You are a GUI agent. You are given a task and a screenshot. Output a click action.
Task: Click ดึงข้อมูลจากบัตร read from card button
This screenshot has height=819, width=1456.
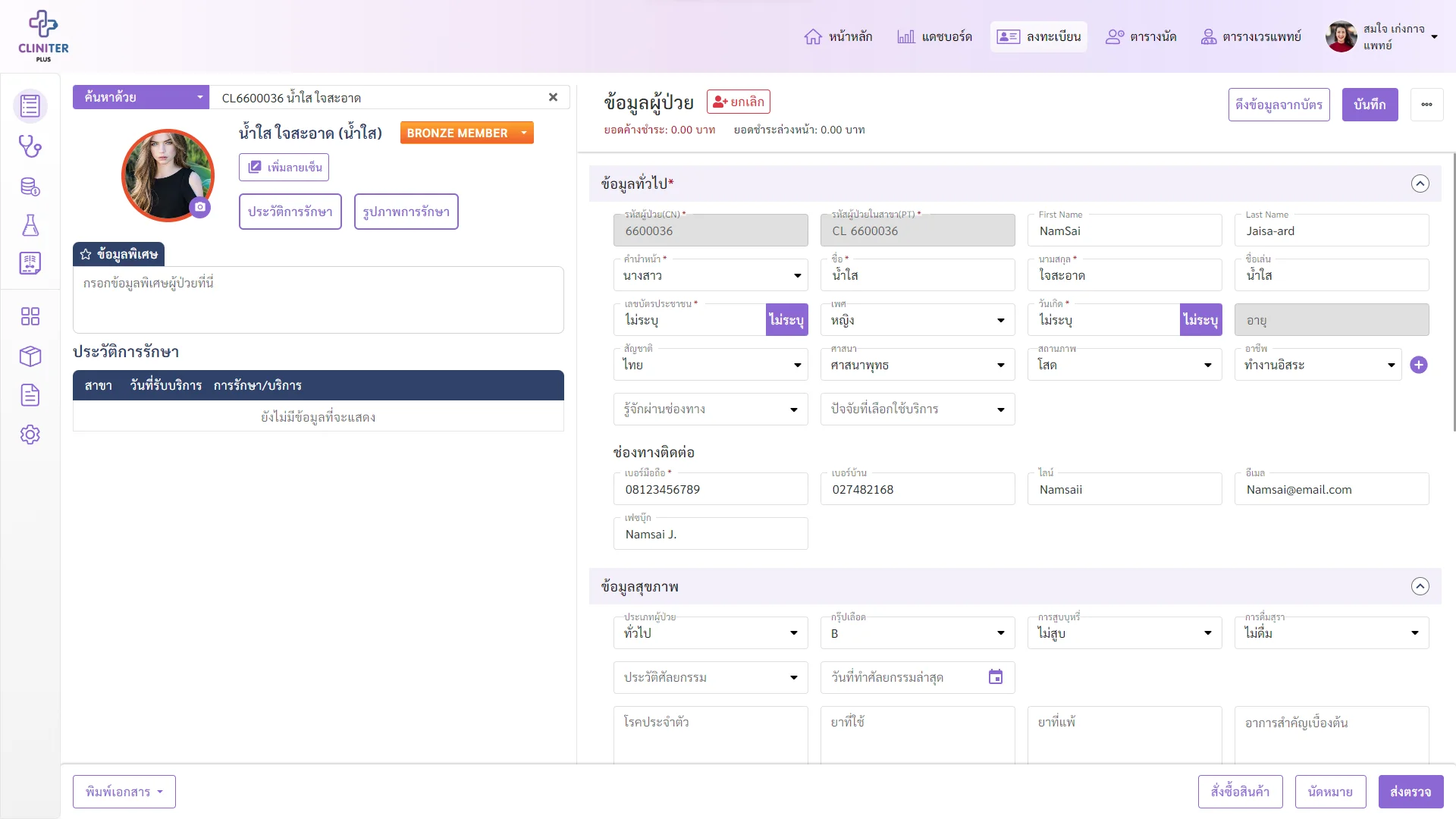pos(1279,105)
